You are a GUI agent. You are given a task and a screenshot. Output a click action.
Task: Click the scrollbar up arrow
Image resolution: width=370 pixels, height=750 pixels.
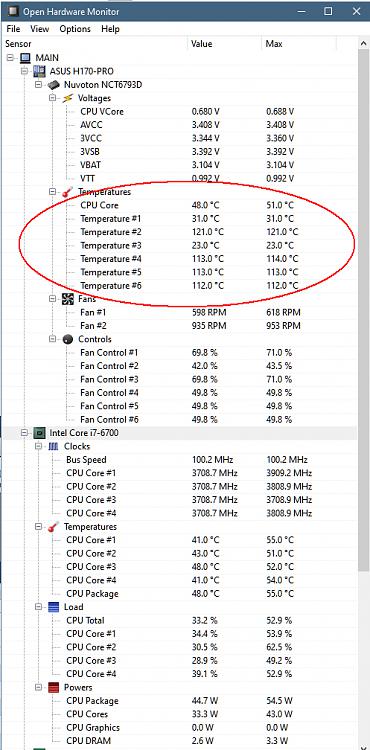pyautogui.click(x=363, y=44)
